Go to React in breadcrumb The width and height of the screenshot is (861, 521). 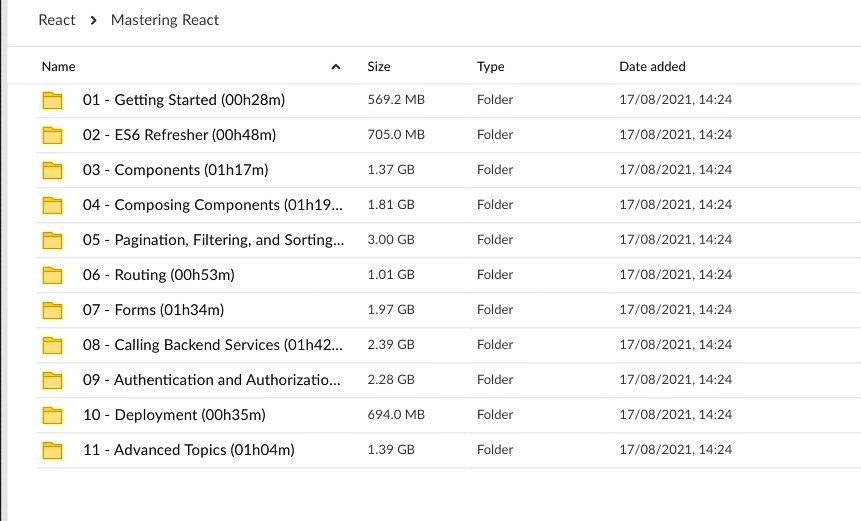(57, 20)
